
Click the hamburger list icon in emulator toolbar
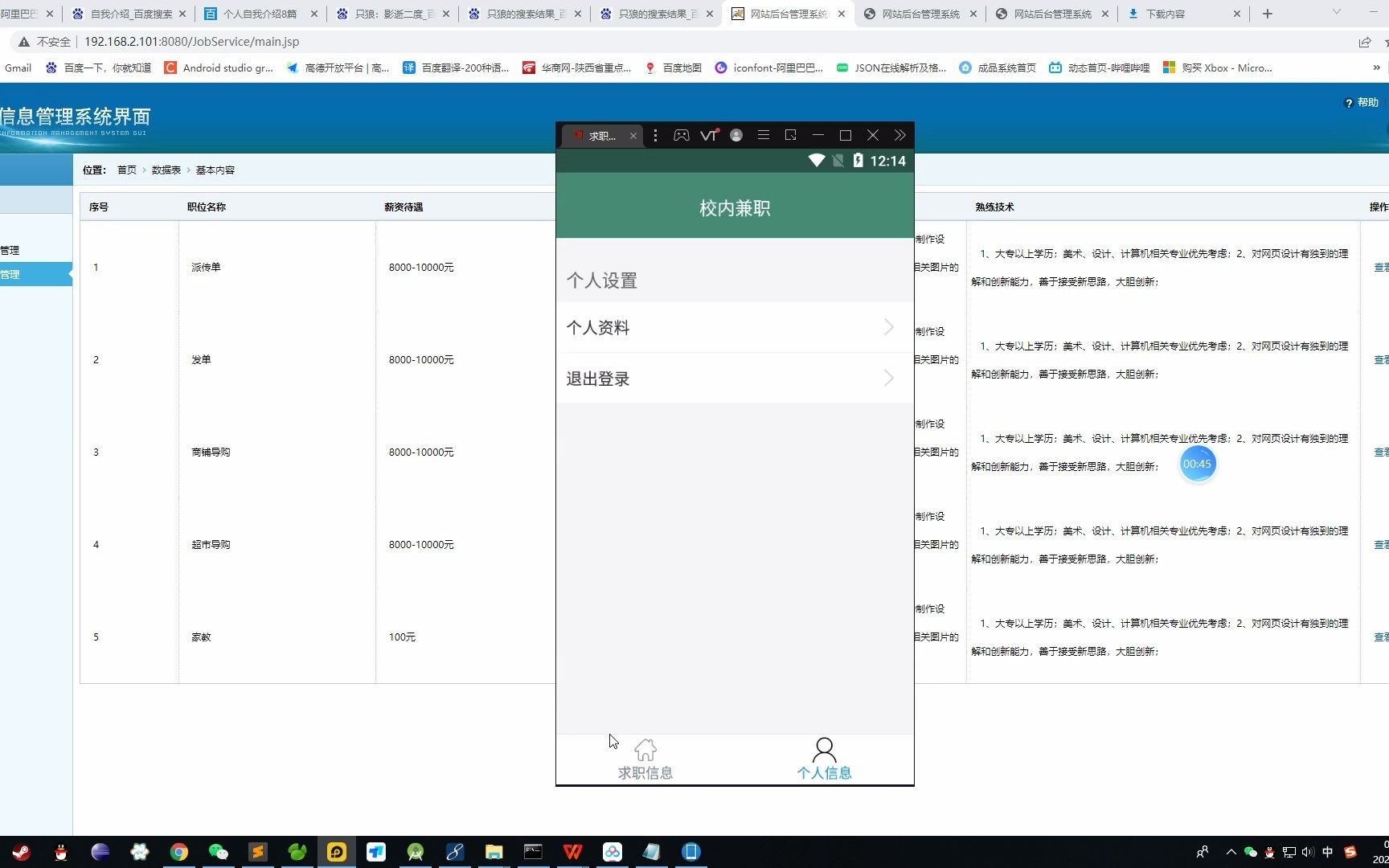coord(763,135)
